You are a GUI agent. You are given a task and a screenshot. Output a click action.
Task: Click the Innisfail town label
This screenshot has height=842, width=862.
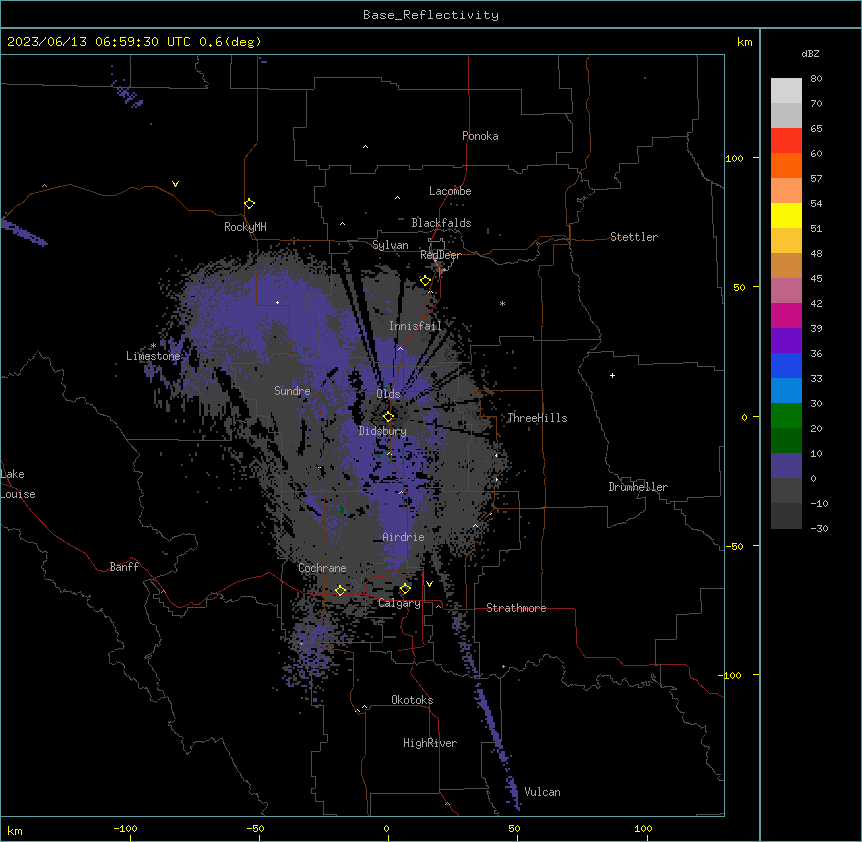click(x=415, y=326)
